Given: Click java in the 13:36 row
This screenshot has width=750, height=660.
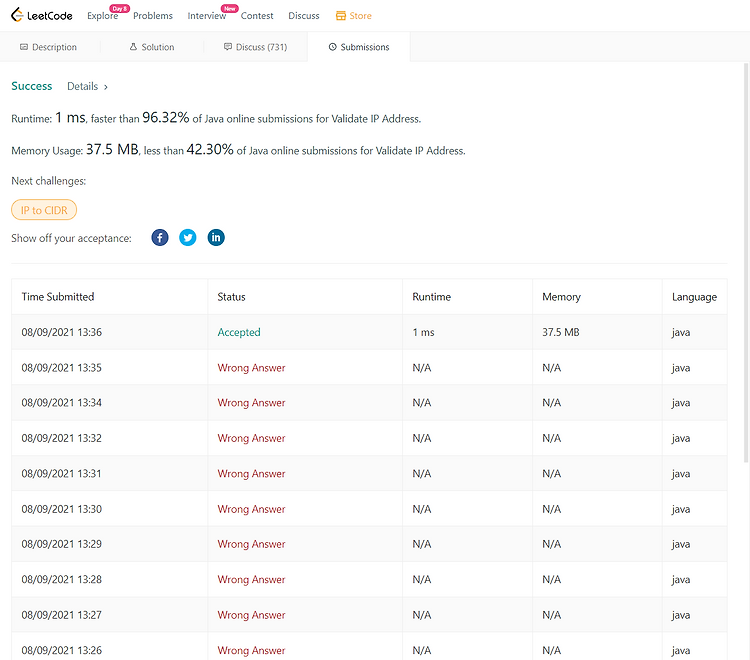Looking at the screenshot, I should (x=681, y=332).
